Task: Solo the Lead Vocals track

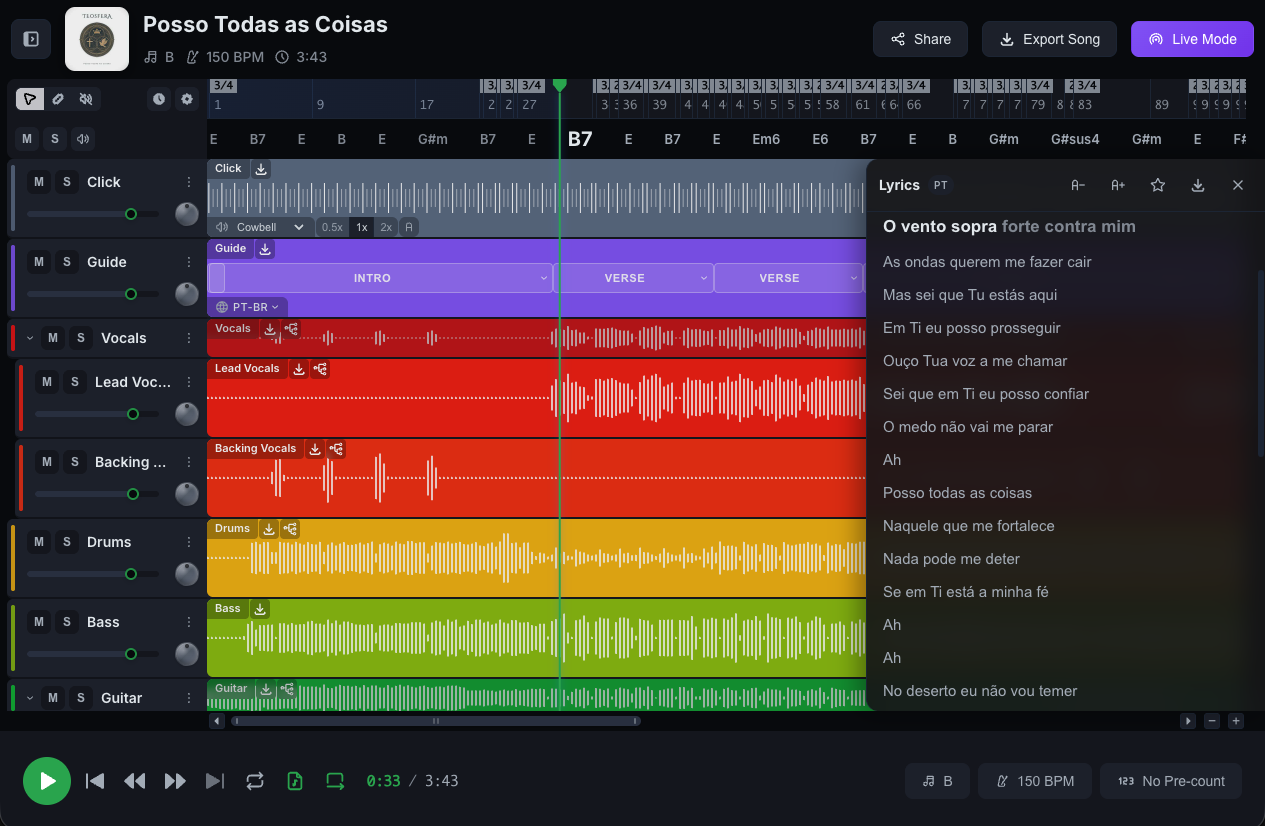Action: tap(75, 382)
